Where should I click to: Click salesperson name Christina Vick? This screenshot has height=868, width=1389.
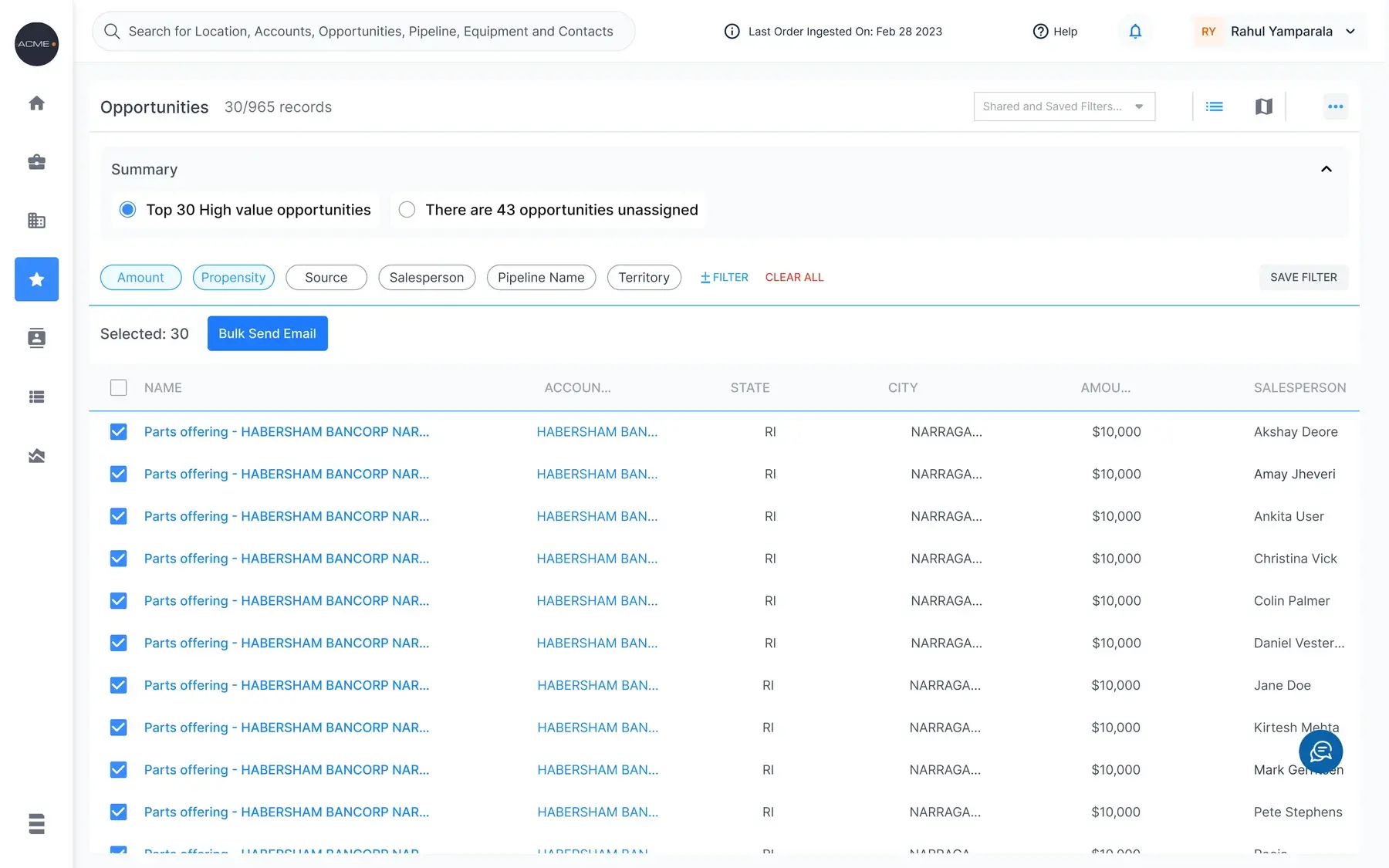click(x=1295, y=559)
